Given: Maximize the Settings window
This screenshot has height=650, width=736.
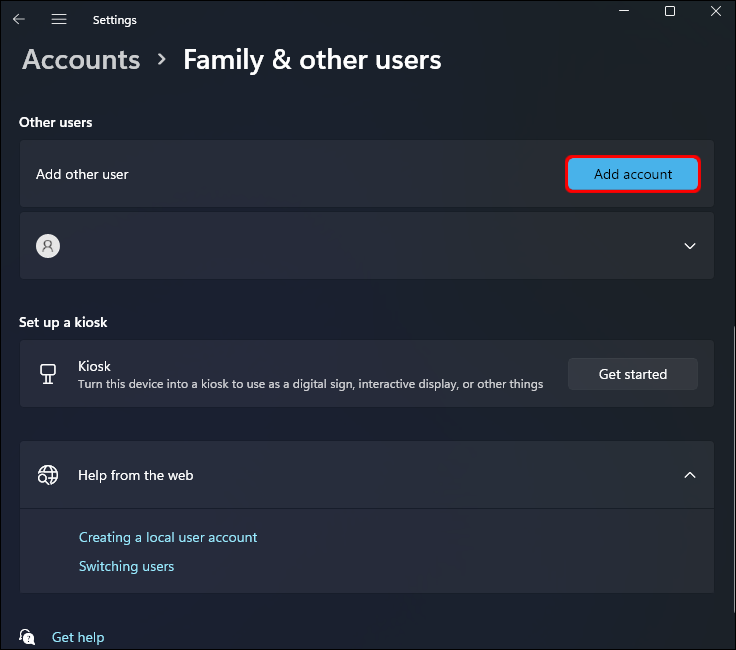Looking at the screenshot, I should (x=670, y=11).
